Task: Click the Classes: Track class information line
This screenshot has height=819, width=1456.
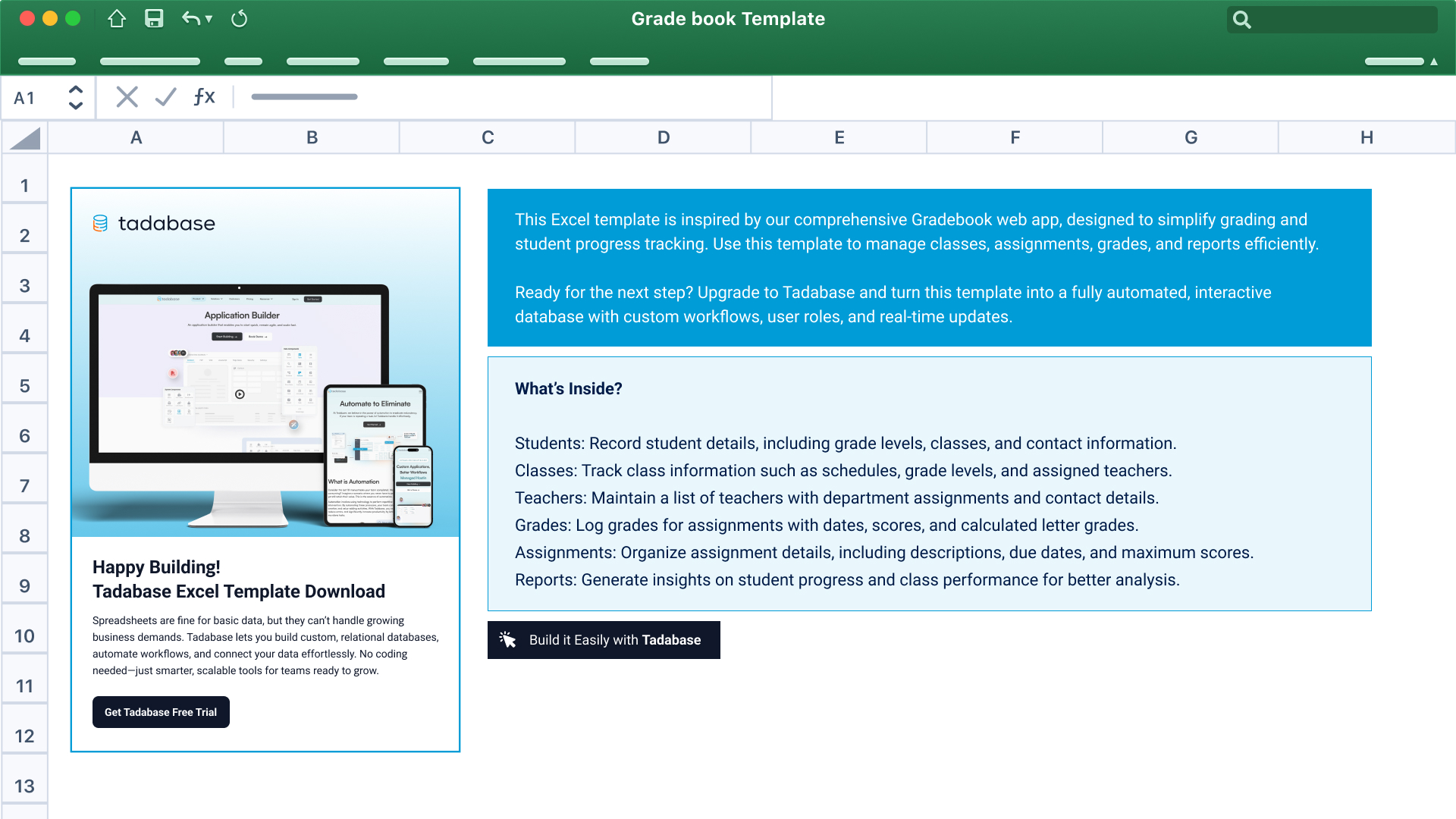Action: tap(843, 471)
